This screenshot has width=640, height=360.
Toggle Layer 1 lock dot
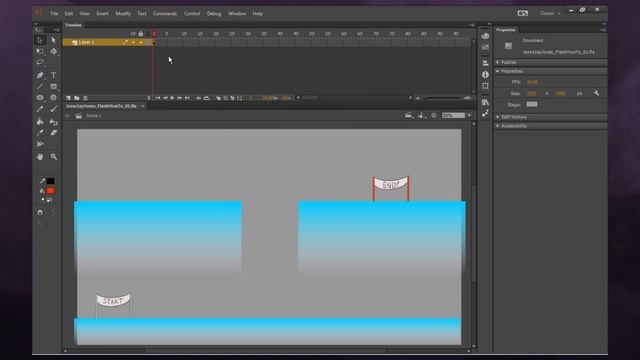coord(141,42)
